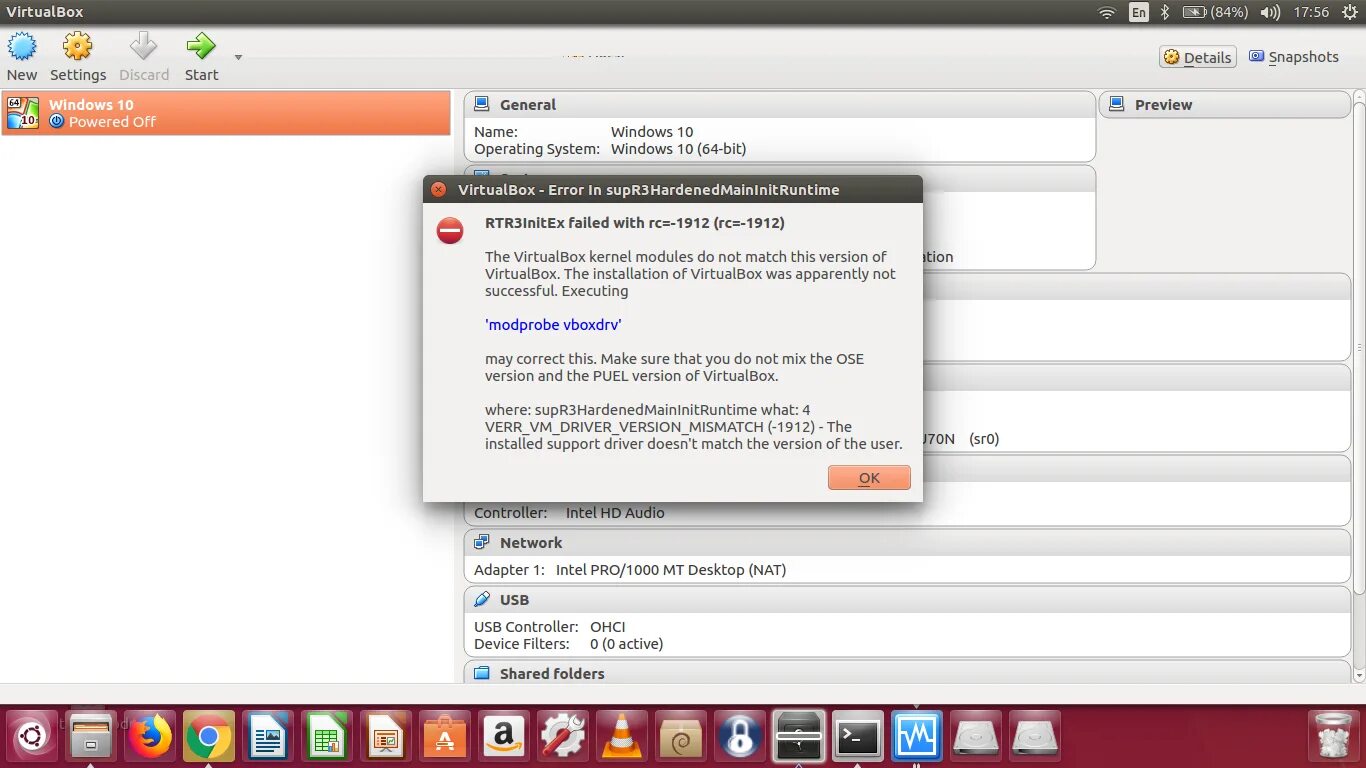The height and width of the screenshot is (768, 1366).
Task: Open the Start button dropdown arrow
Action: 238,58
